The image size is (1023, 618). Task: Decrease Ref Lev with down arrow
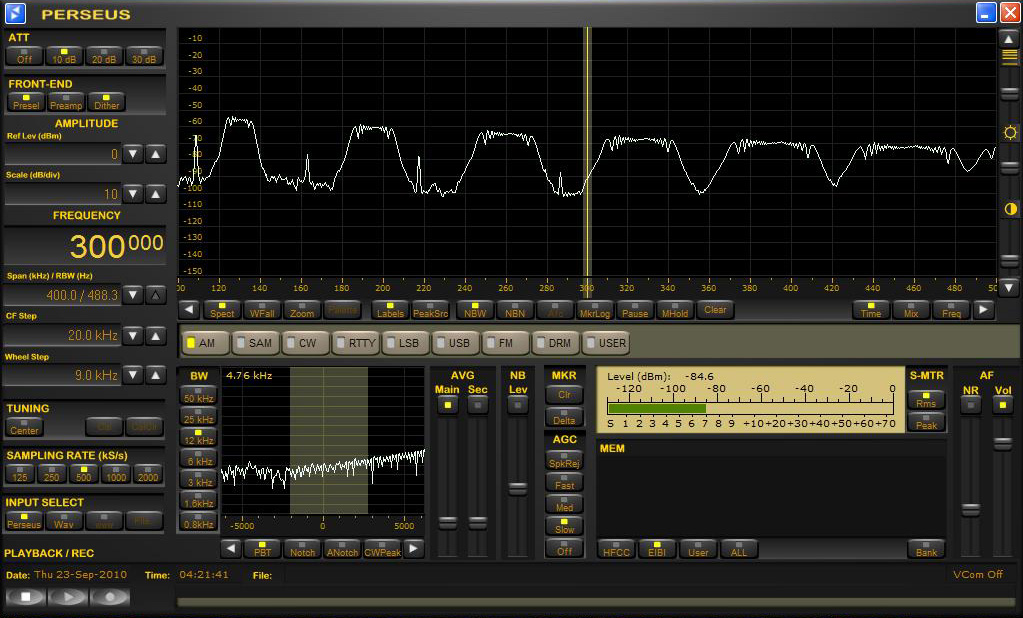point(133,154)
